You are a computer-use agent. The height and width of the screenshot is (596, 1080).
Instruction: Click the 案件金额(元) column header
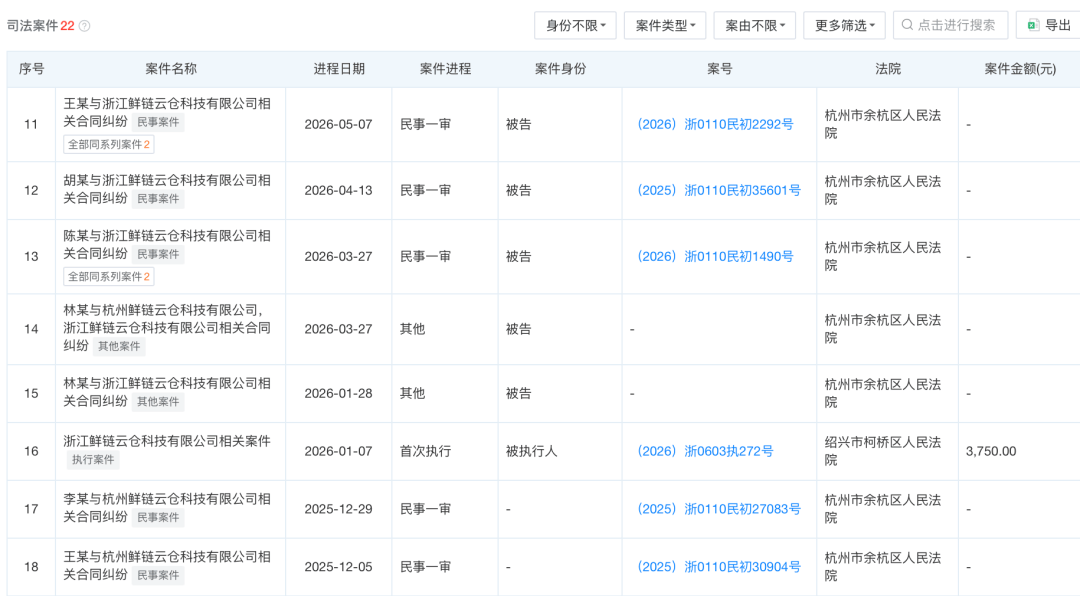coord(1020,69)
